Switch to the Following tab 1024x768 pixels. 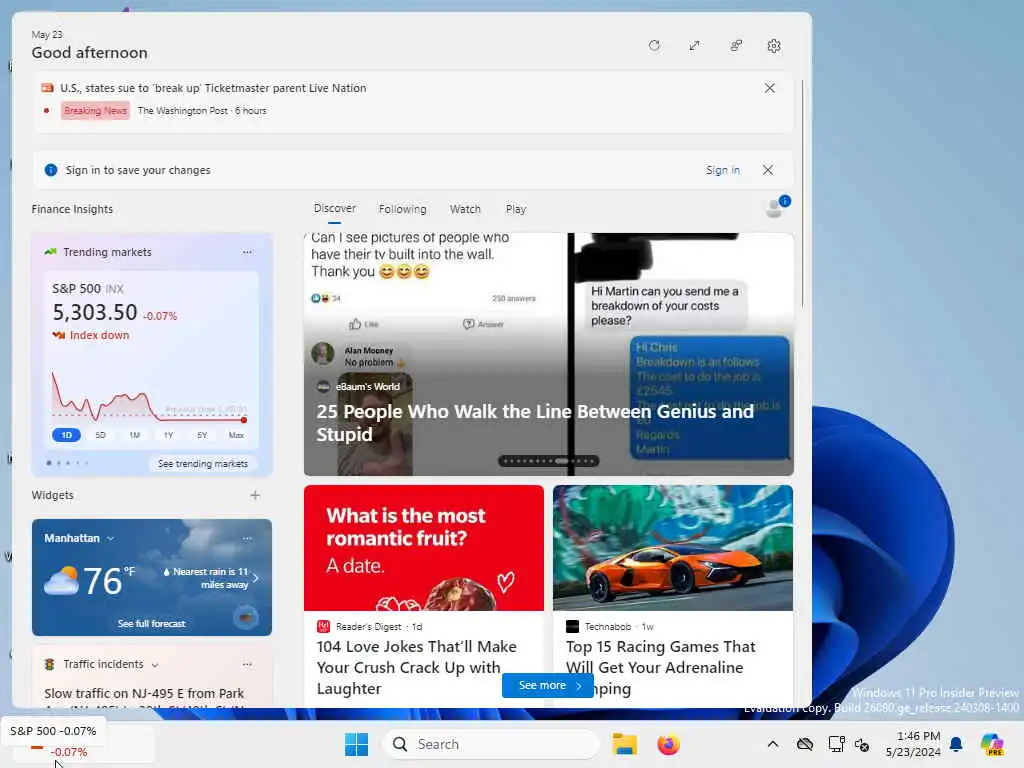coord(402,209)
